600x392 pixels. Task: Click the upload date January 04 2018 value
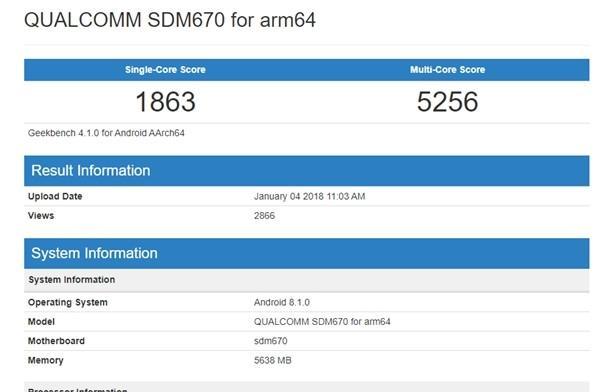coord(310,196)
